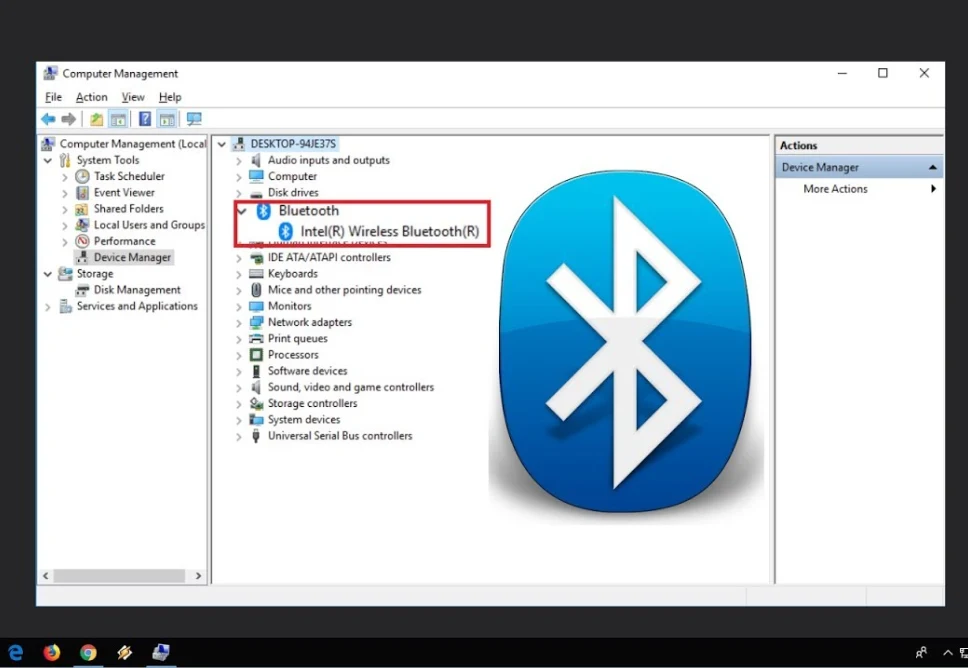Viewport: 968px width, 668px height.
Task: Click the Network adapters icon
Action: [256, 322]
